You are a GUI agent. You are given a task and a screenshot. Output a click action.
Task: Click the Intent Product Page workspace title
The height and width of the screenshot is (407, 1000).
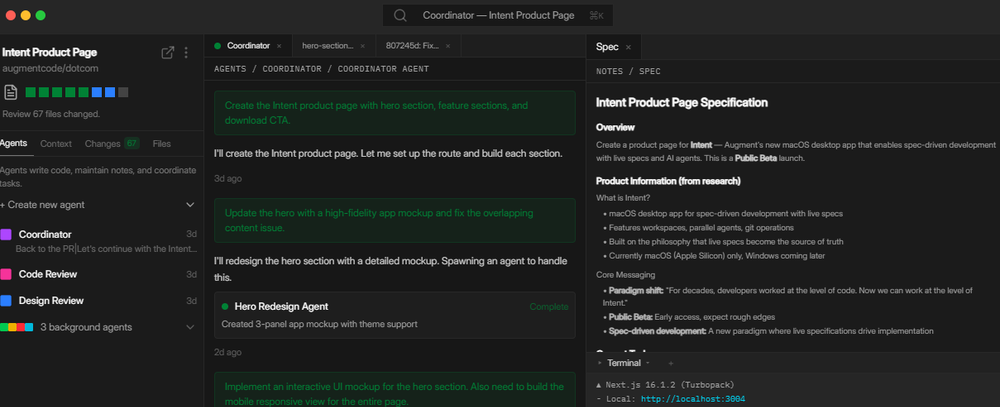point(50,52)
